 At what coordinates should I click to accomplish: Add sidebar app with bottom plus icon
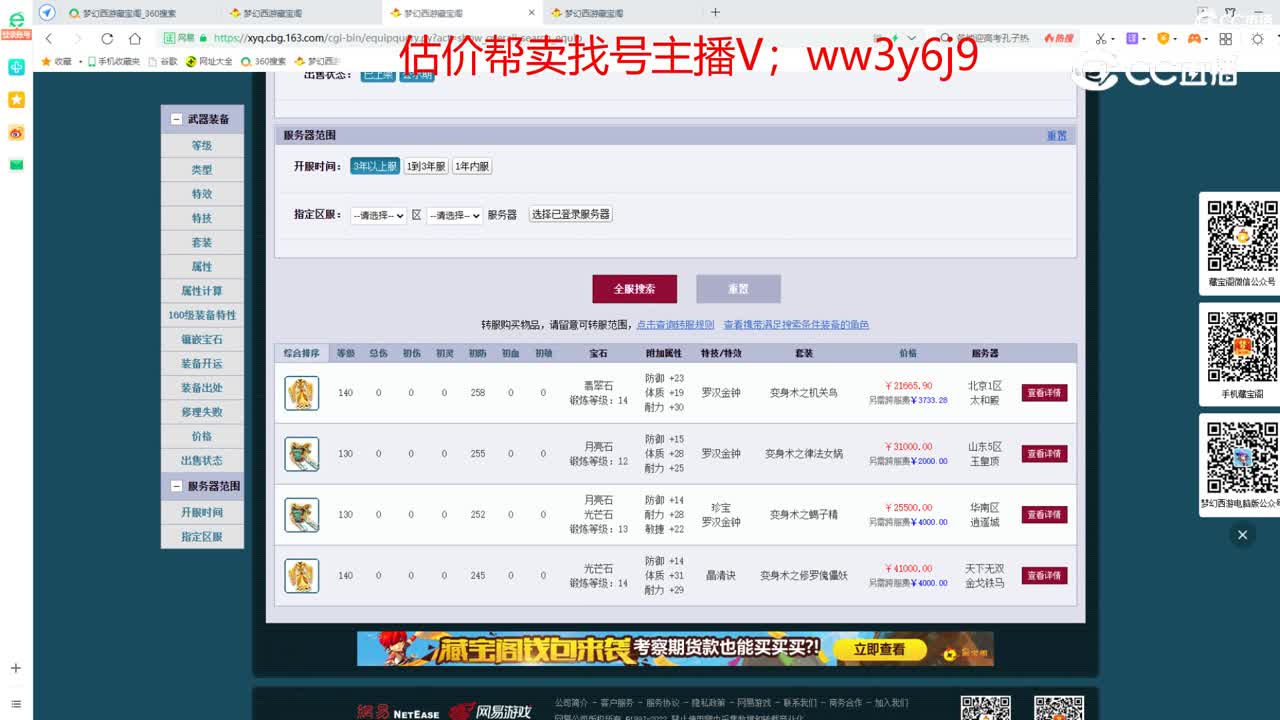click(16, 668)
